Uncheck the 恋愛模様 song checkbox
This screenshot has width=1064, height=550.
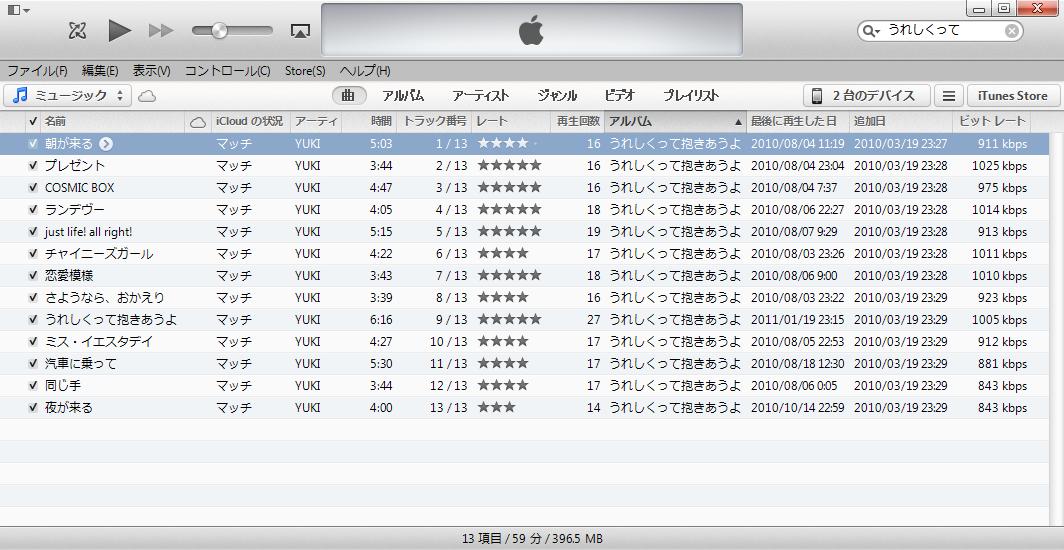33,276
